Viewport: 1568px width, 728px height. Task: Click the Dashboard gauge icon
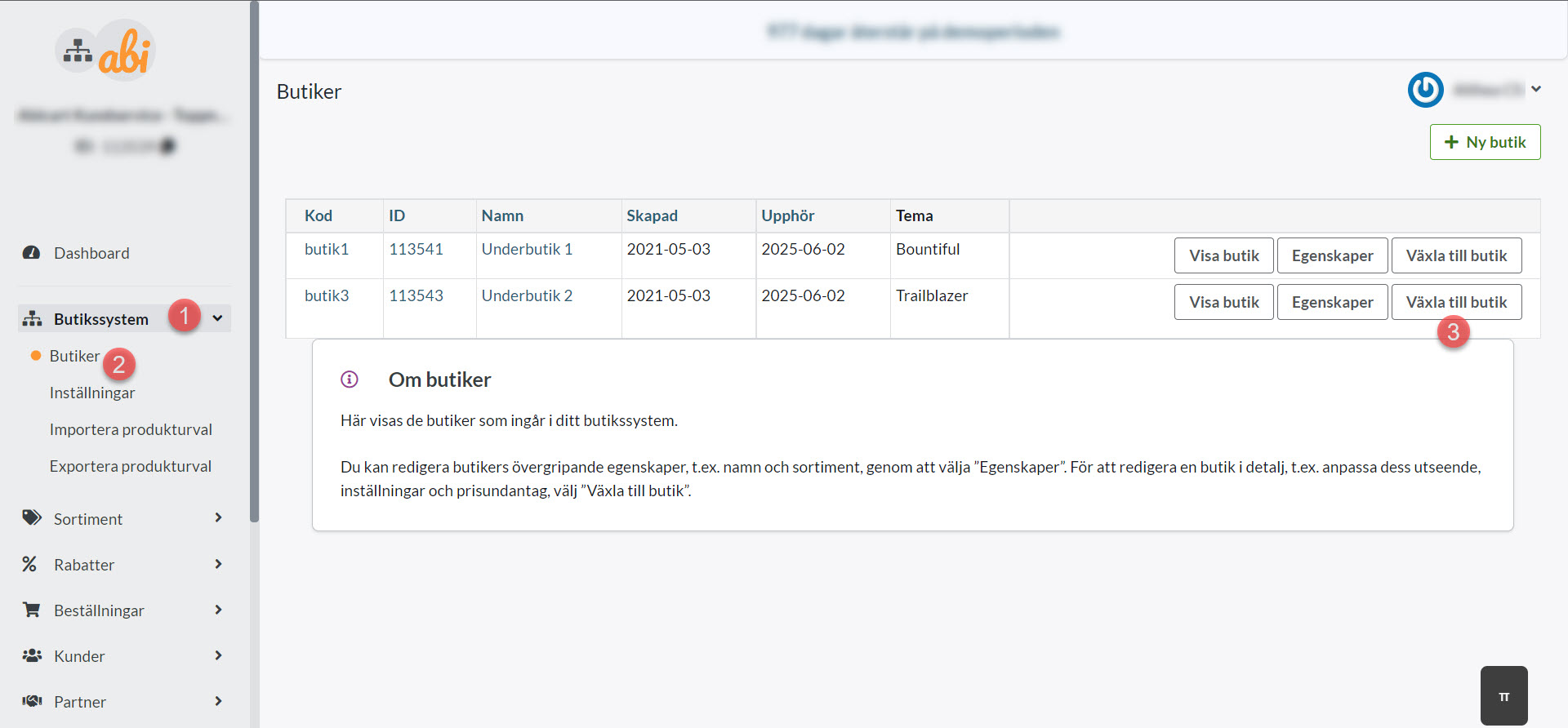pos(32,253)
